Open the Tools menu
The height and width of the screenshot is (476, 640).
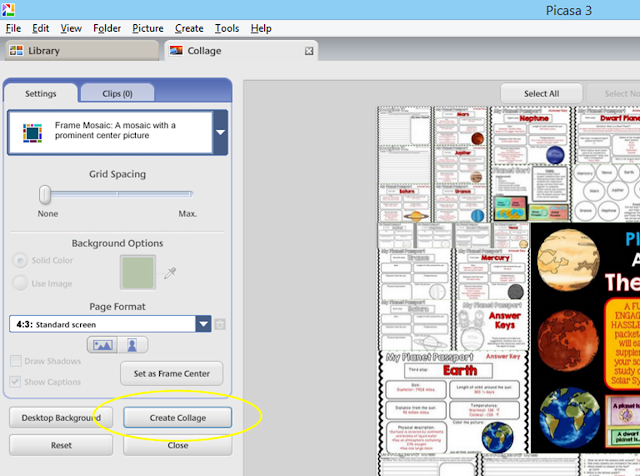tap(227, 29)
